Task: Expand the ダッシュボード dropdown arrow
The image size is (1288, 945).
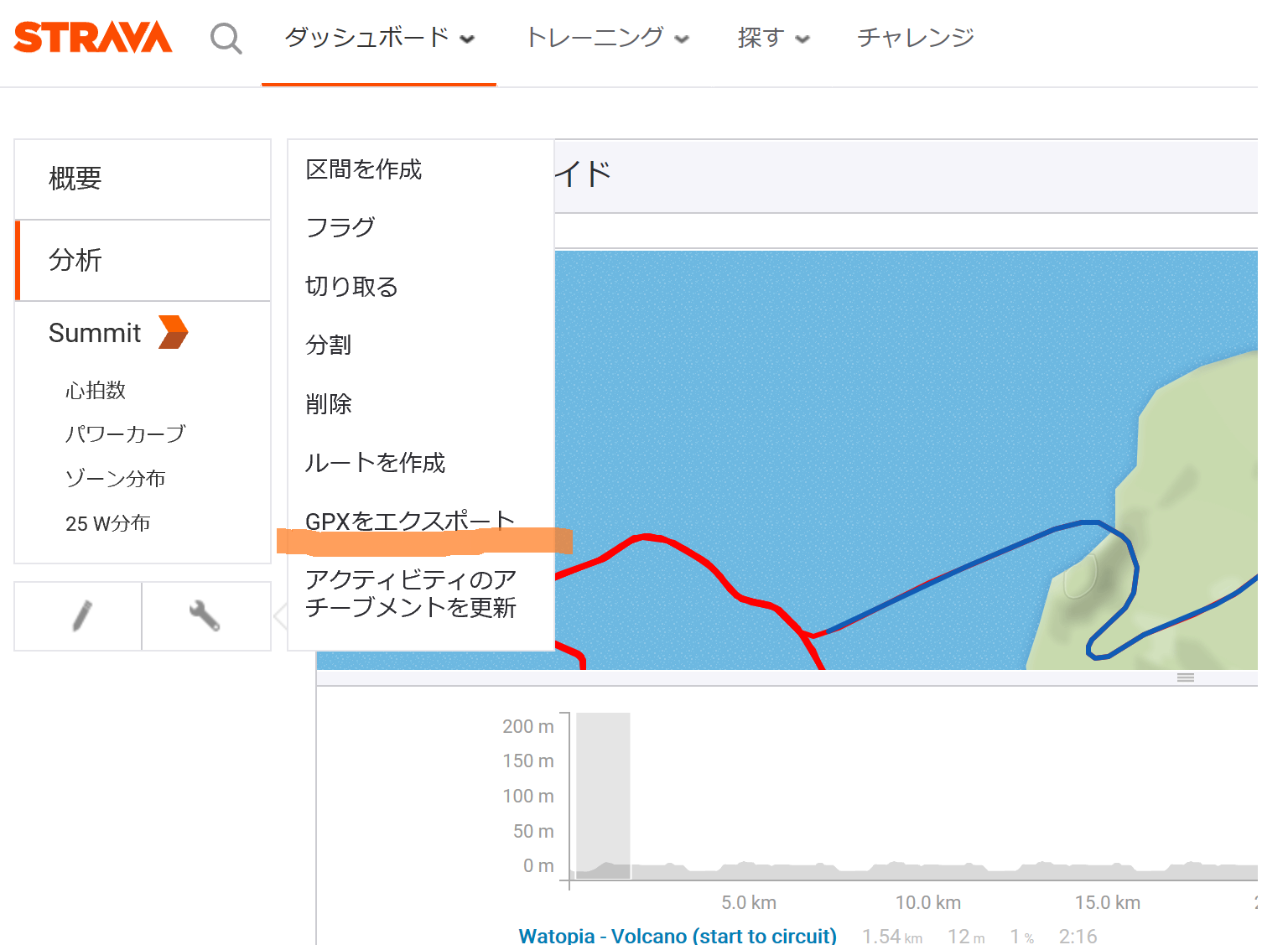Action: click(468, 39)
